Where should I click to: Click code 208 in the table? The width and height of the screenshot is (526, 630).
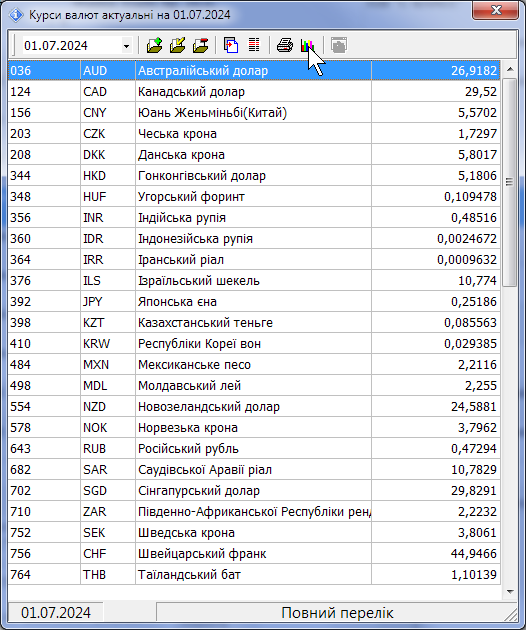pyautogui.click(x=20, y=155)
